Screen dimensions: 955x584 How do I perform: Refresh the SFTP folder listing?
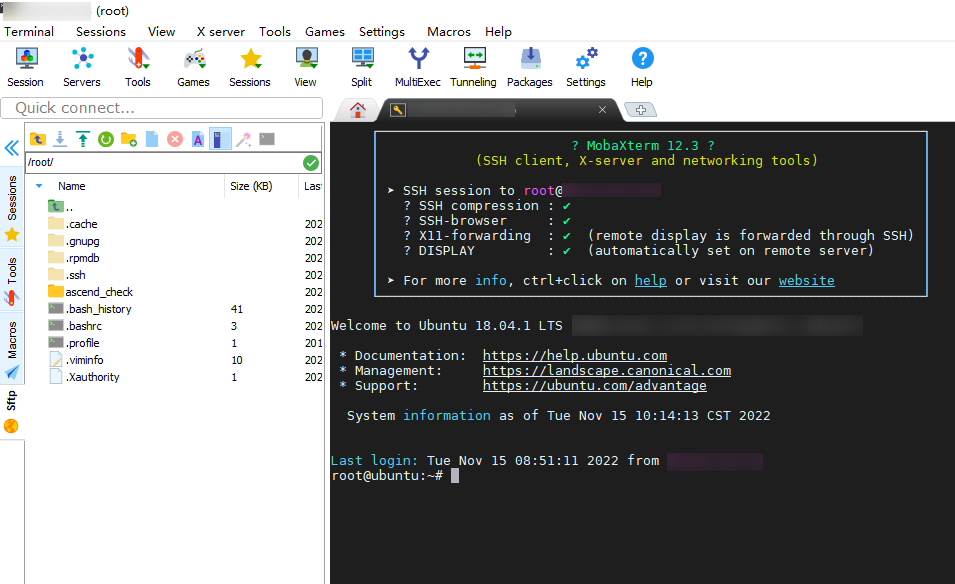pos(106,139)
